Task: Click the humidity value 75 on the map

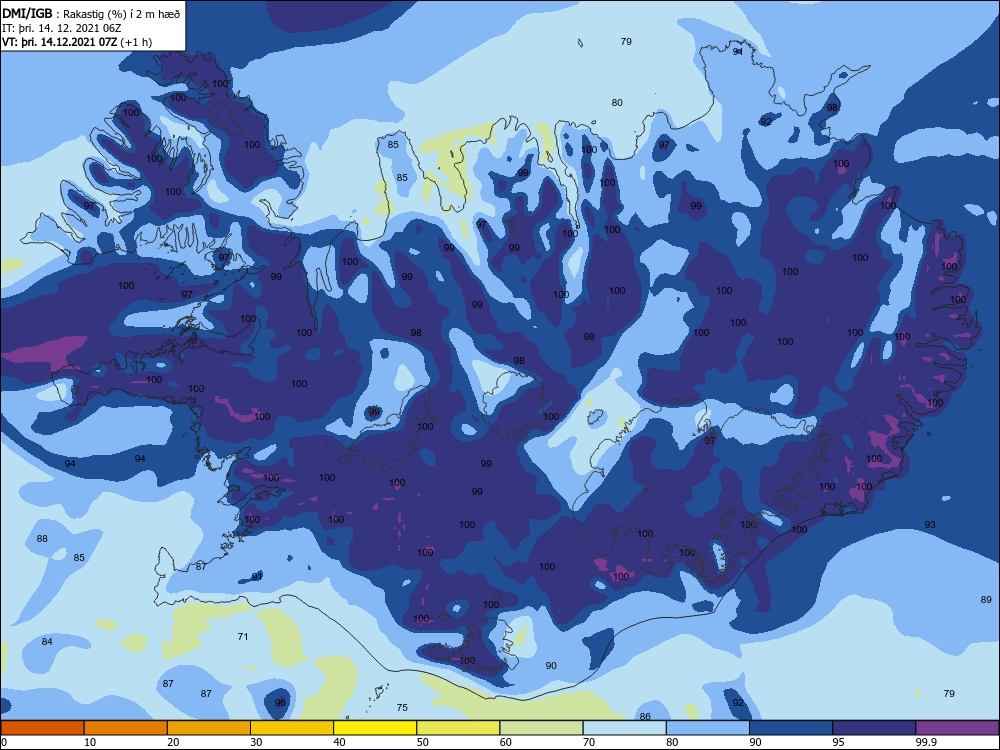Action: [402, 707]
